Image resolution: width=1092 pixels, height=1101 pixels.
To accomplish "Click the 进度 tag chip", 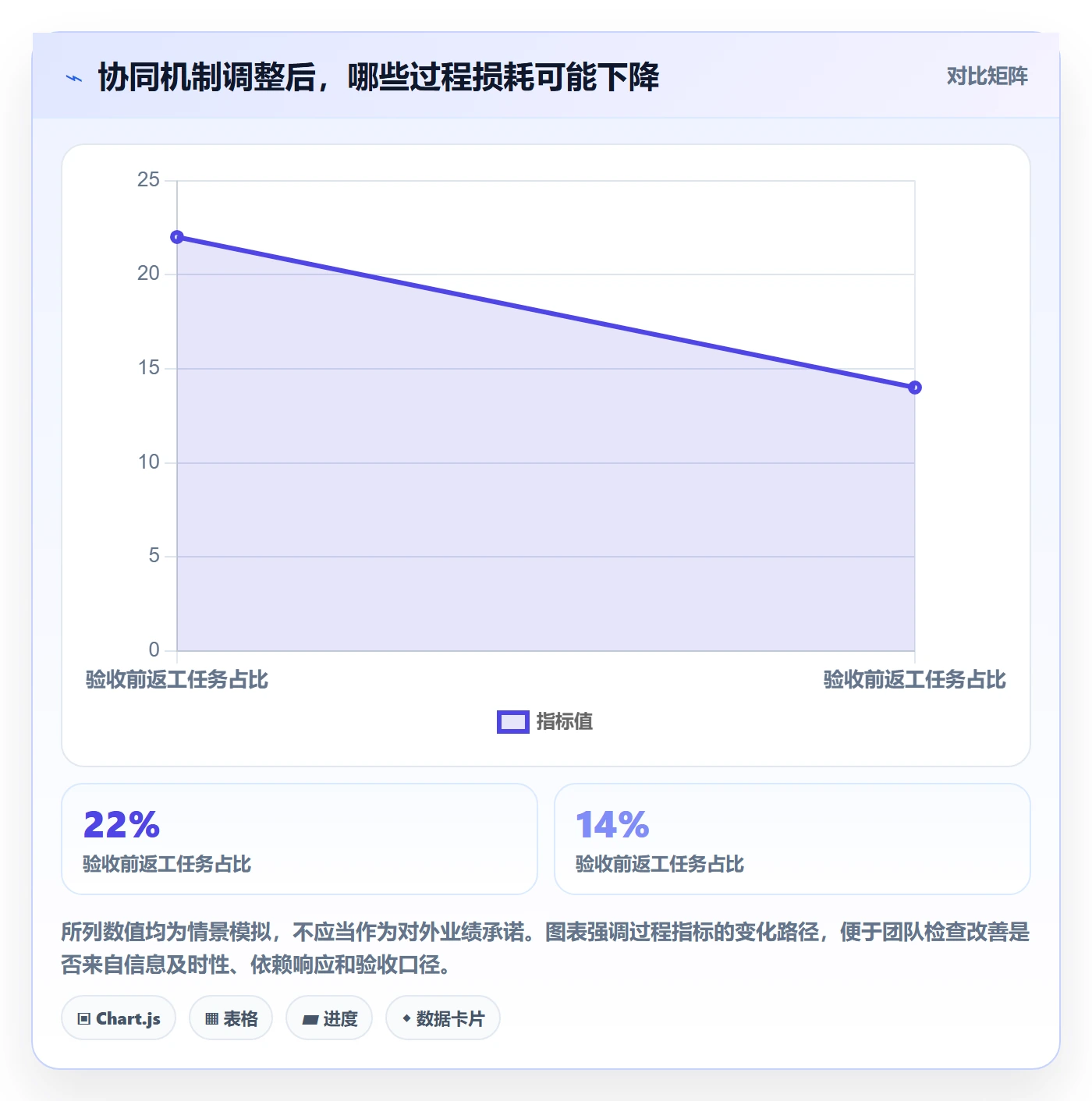I will coord(329,1018).
